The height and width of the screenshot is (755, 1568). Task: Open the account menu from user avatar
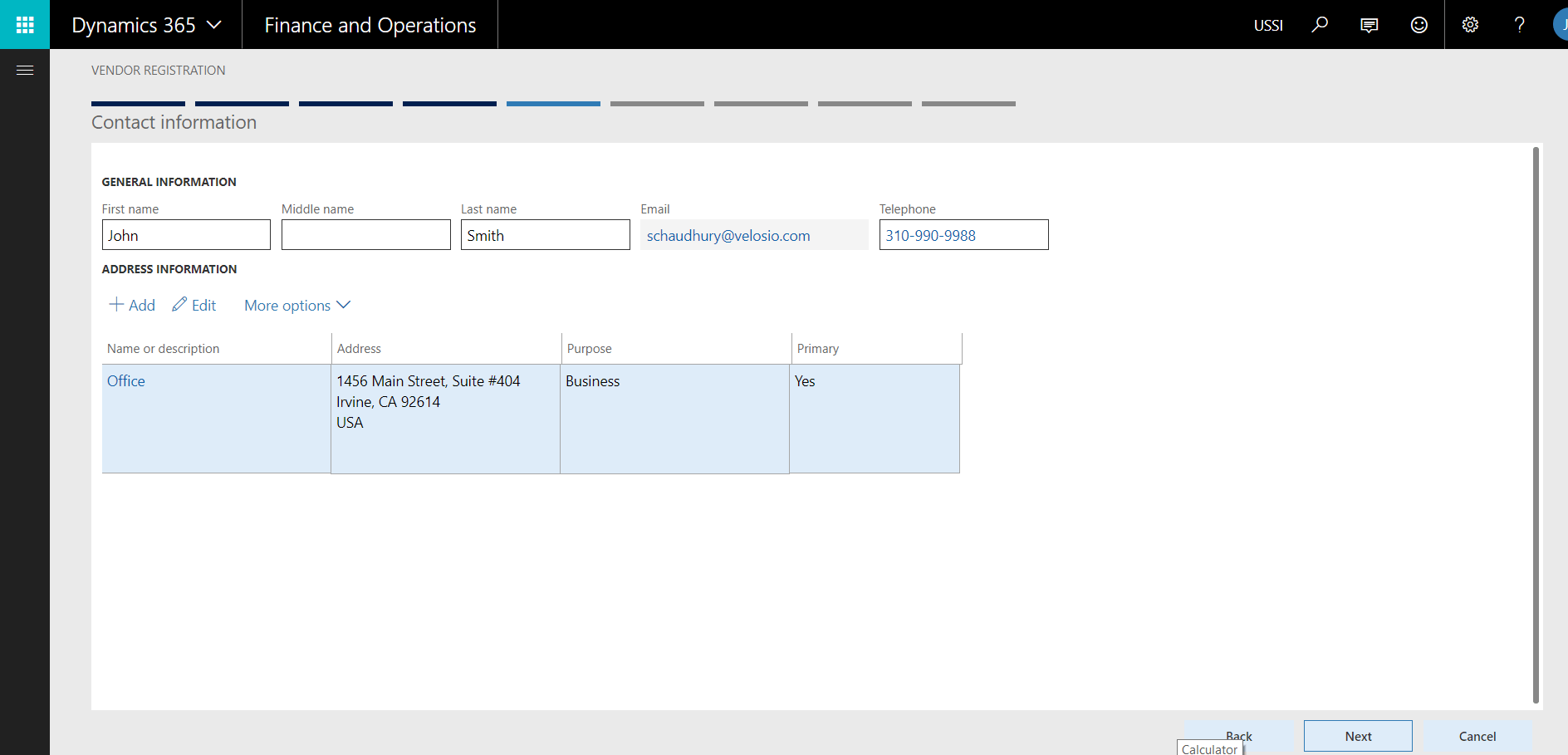point(1561,24)
